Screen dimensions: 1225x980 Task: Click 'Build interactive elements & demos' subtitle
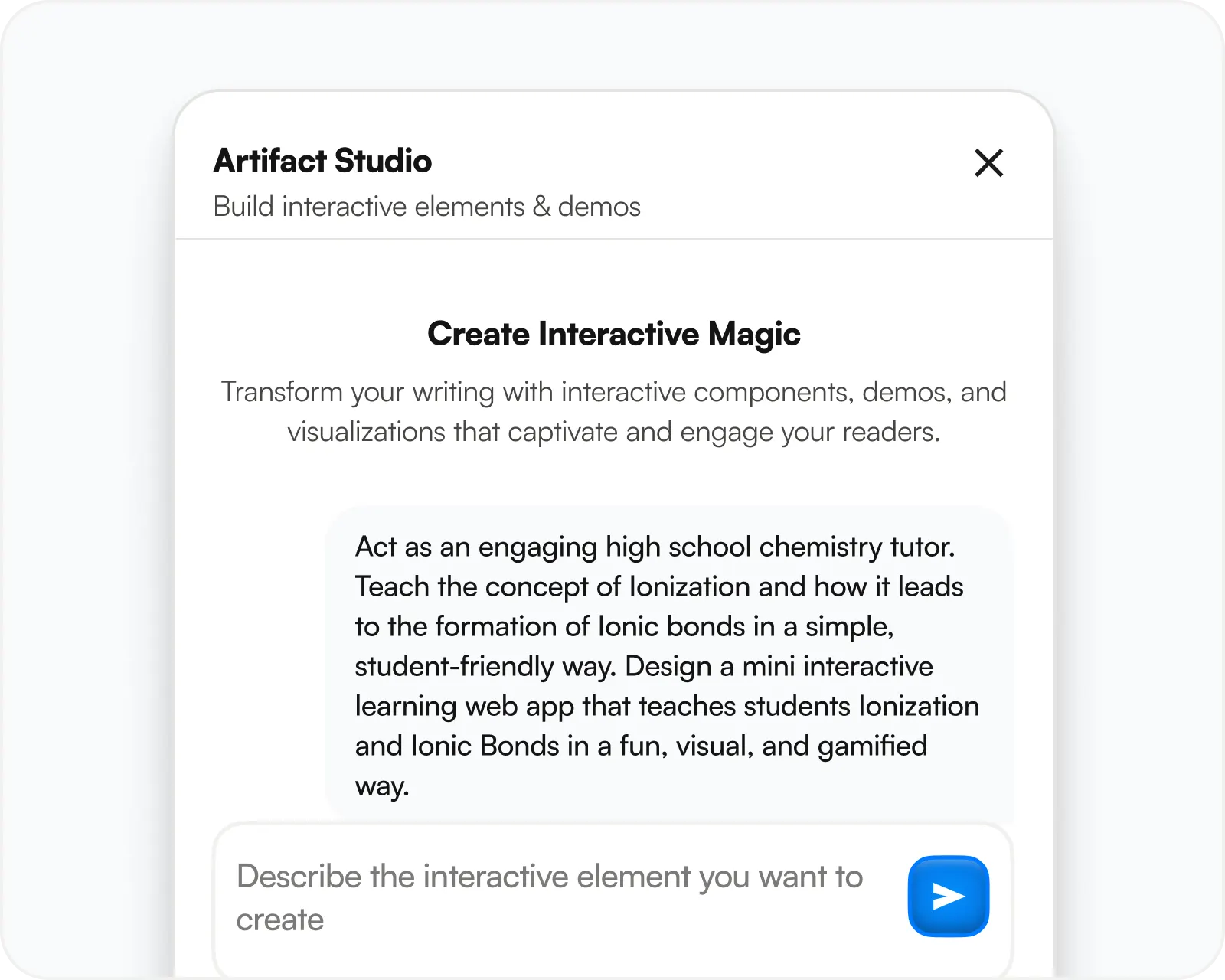click(426, 207)
